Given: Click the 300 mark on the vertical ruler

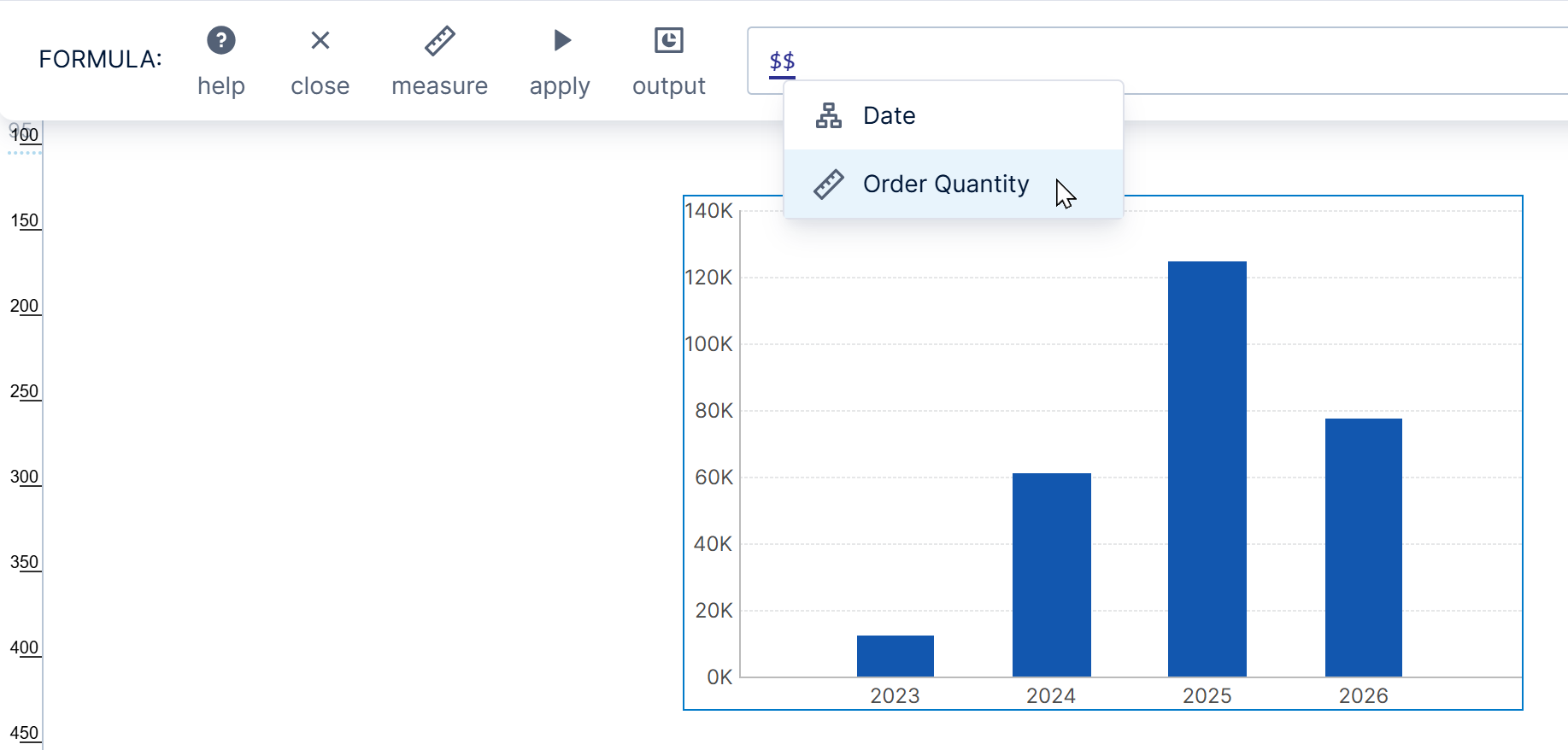Looking at the screenshot, I should point(25,477).
